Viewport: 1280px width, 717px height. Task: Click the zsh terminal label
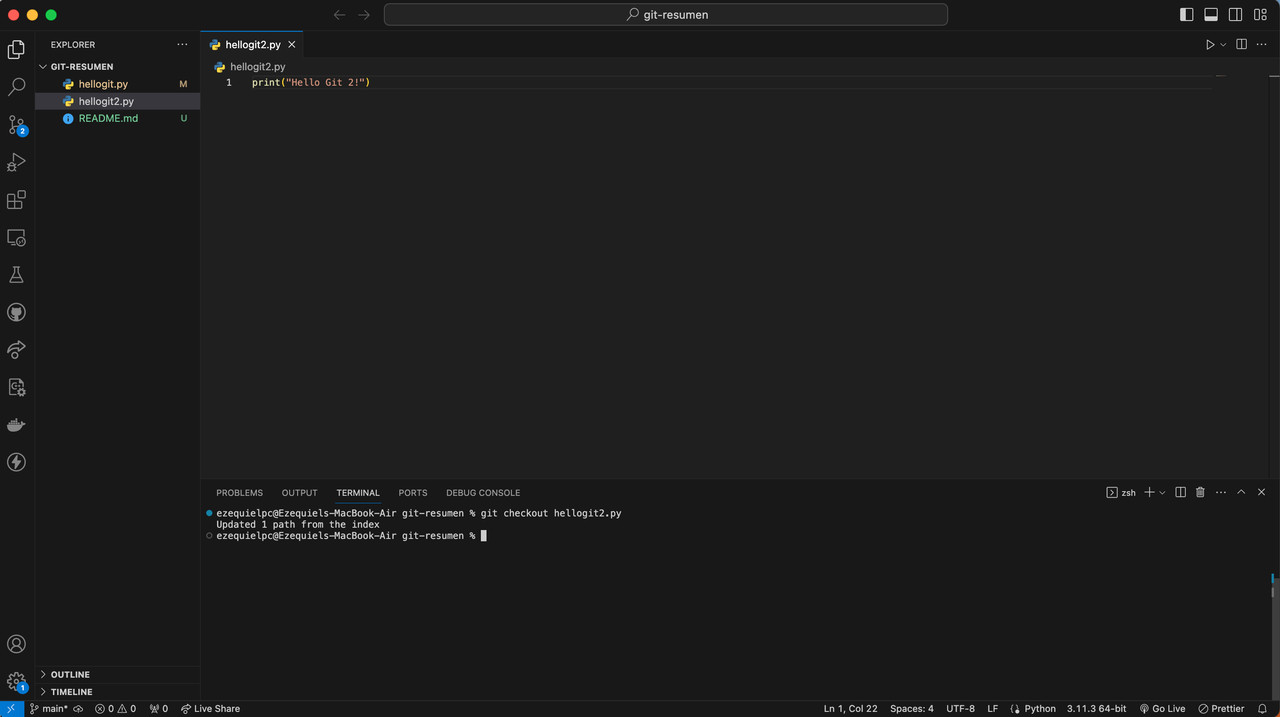click(x=1121, y=493)
